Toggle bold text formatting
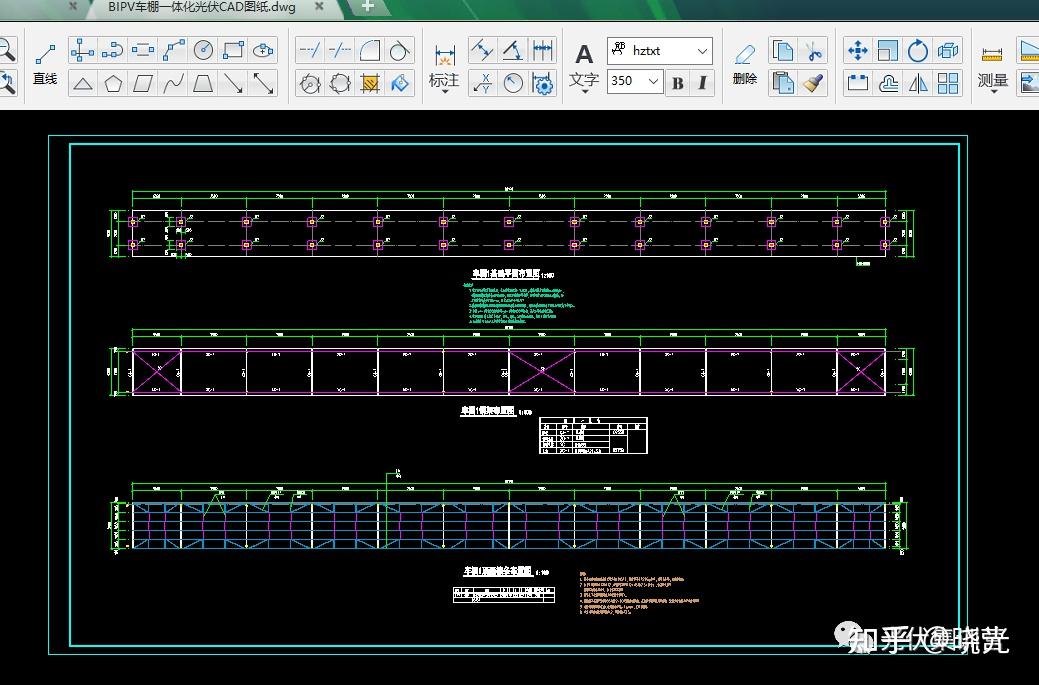Viewport: 1039px width, 685px height. pos(678,83)
